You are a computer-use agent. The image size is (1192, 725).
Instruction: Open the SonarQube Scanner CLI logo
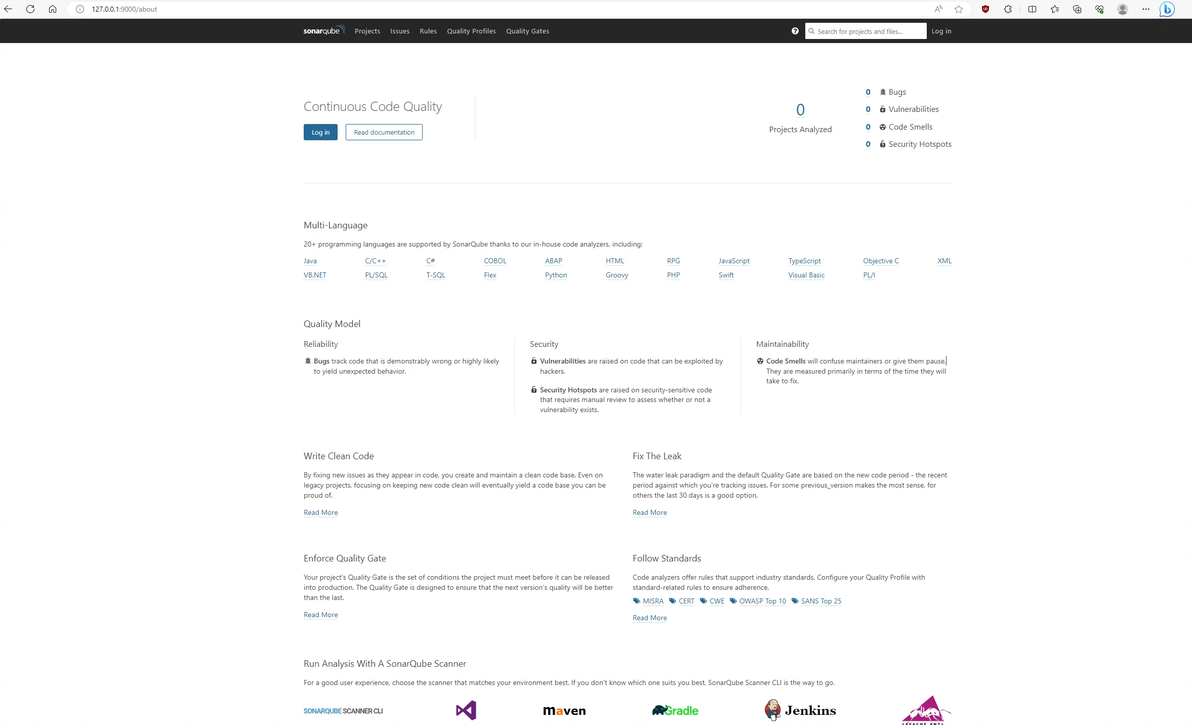pyautogui.click(x=343, y=711)
